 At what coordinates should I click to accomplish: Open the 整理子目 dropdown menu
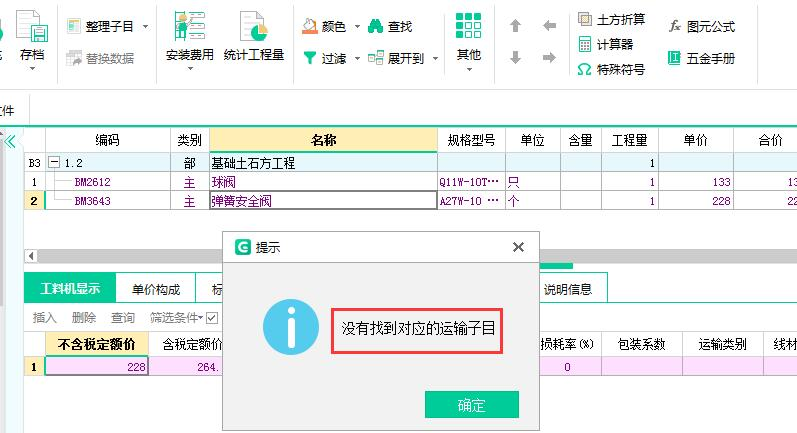point(145,26)
